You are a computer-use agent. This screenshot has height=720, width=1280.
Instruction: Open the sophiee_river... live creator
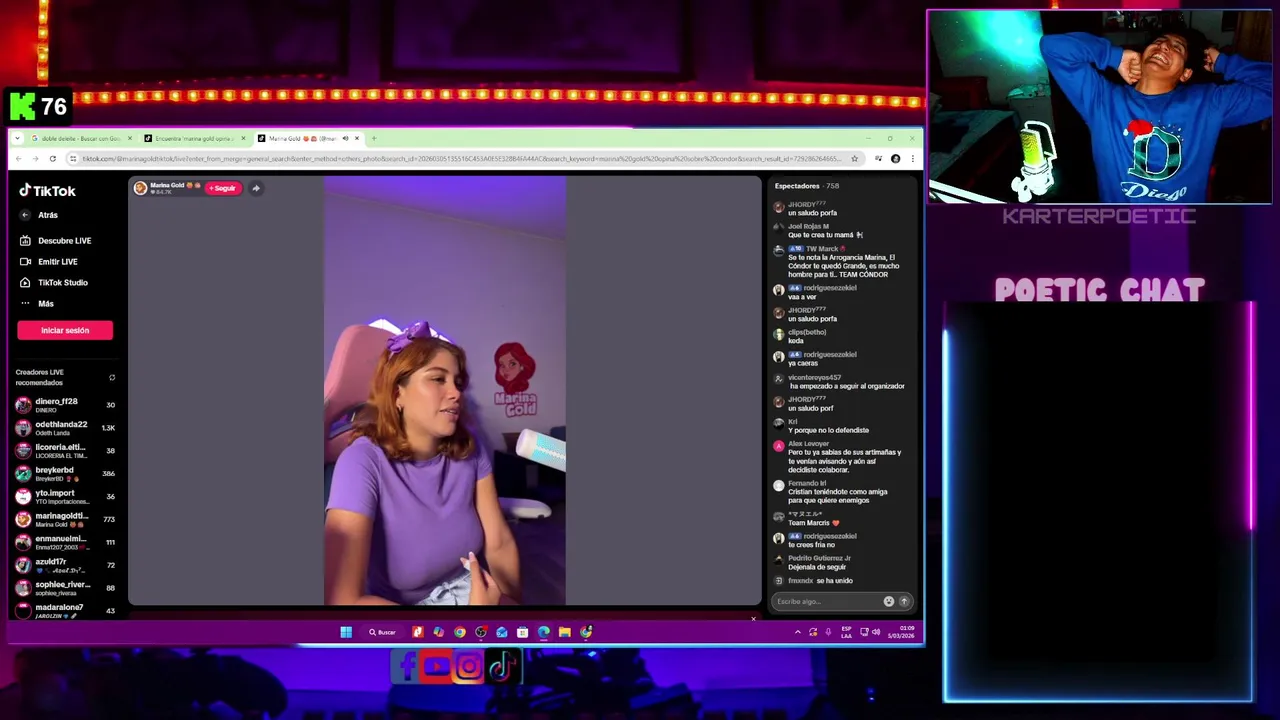point(65,588)
